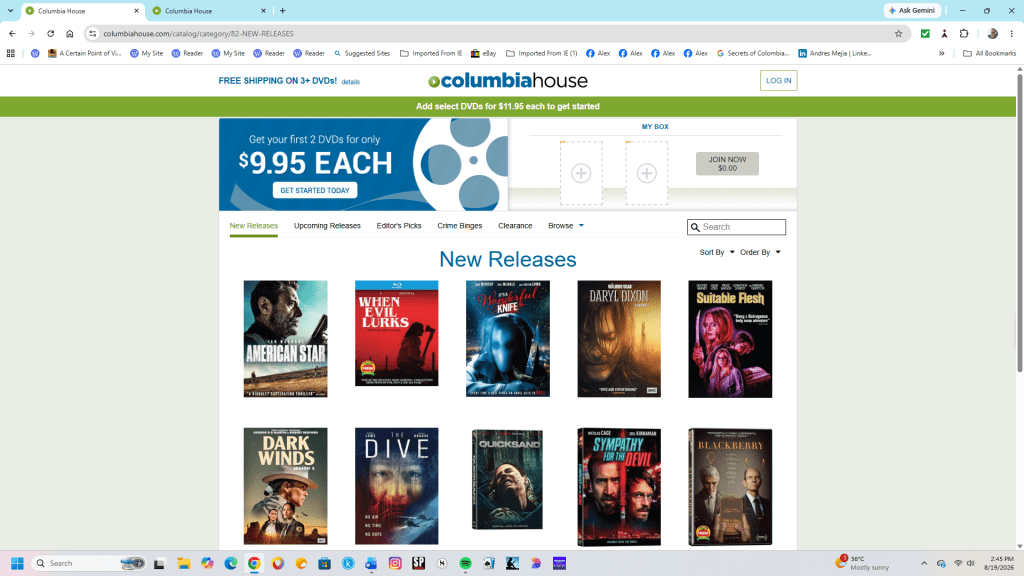Show hidden system tray icons
This screenshot has width=1024, height=576.
click(x=924, y=563)
